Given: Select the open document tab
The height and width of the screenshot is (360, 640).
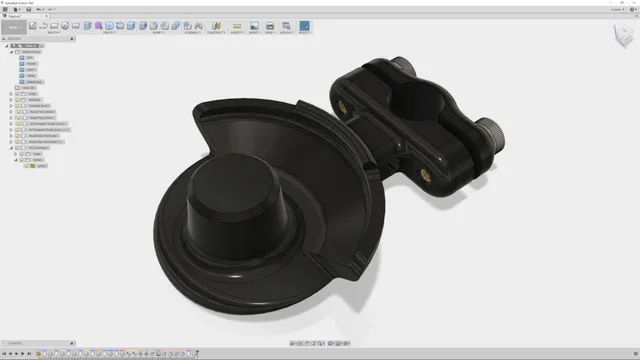Looking at the screenshot, I should pyautogui.click(x=24, y=16).
